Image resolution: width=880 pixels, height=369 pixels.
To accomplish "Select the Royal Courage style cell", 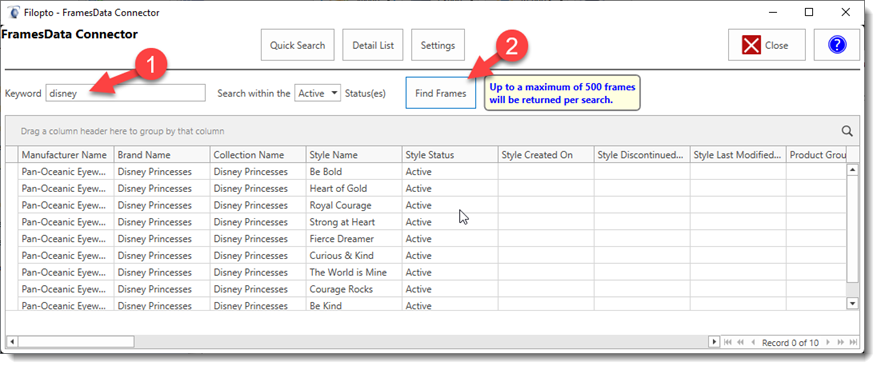I will click(x=354, y=205).
